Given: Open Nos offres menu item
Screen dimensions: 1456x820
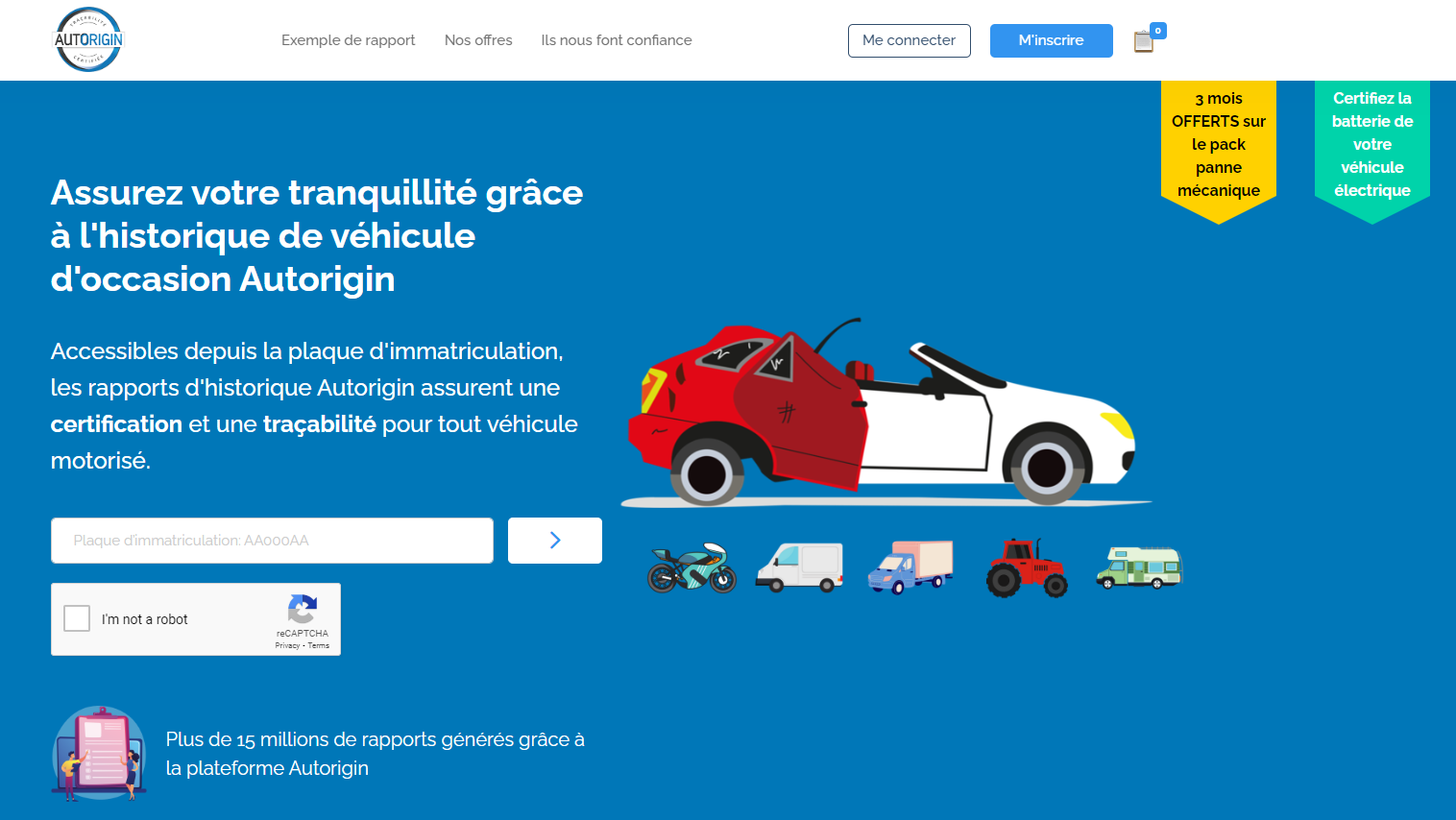Looking at the screenshot, I should [478, 40].
